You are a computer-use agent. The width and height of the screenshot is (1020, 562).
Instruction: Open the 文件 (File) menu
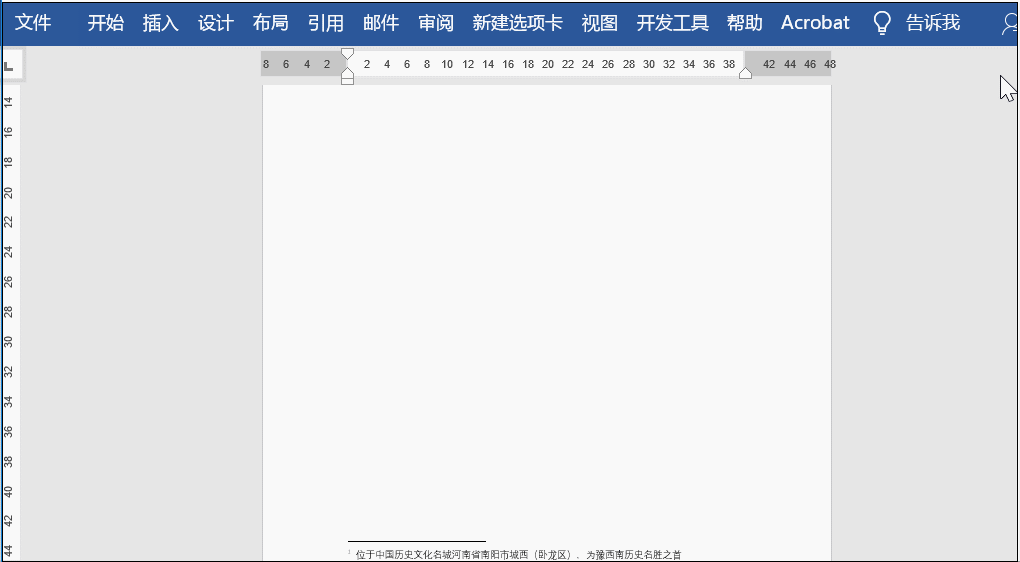(33, 23)
